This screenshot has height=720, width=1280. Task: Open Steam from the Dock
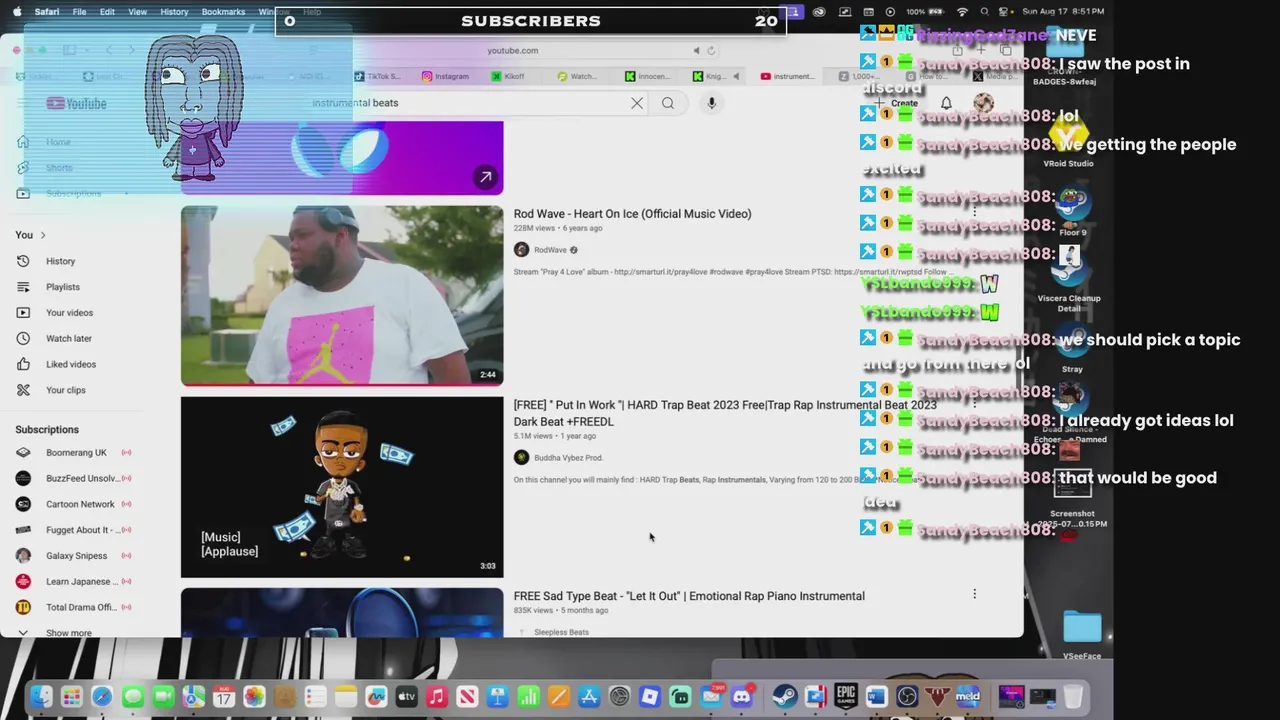coord(785,697)
